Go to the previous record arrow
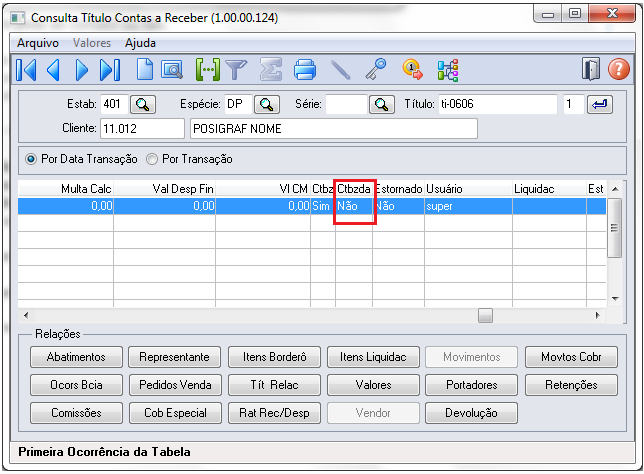Image resolution: width=644 pixels, height=474 pixels. [53, 69]
